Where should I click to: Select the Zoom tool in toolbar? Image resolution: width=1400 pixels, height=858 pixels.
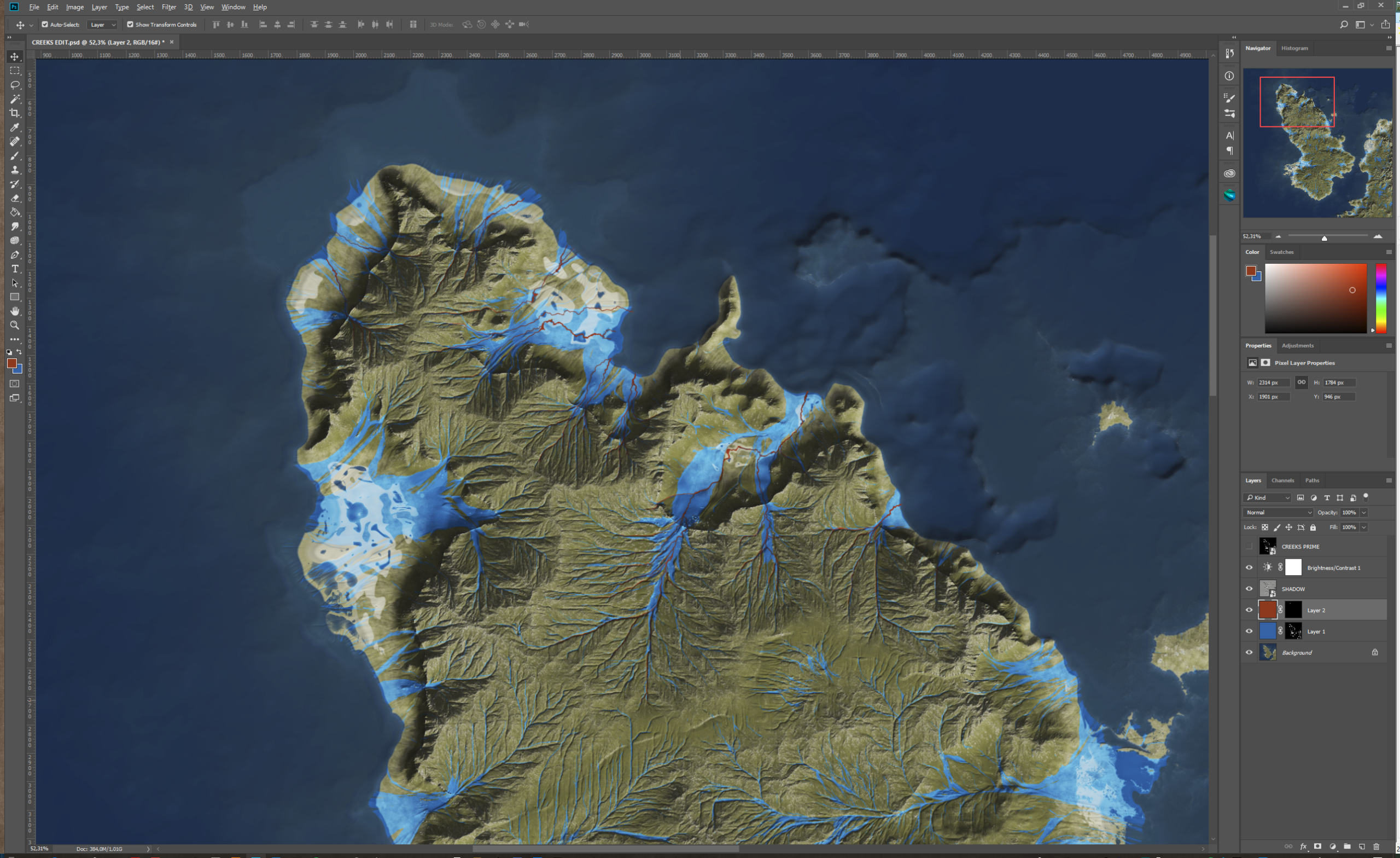pos(15,325)
